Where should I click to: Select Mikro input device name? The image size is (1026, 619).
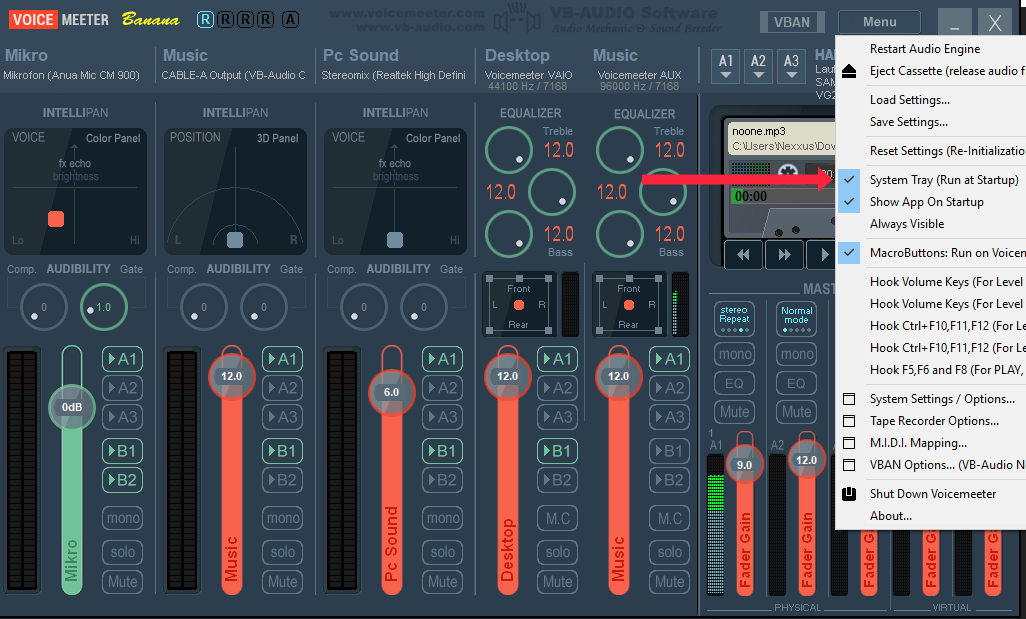[71, 75]
